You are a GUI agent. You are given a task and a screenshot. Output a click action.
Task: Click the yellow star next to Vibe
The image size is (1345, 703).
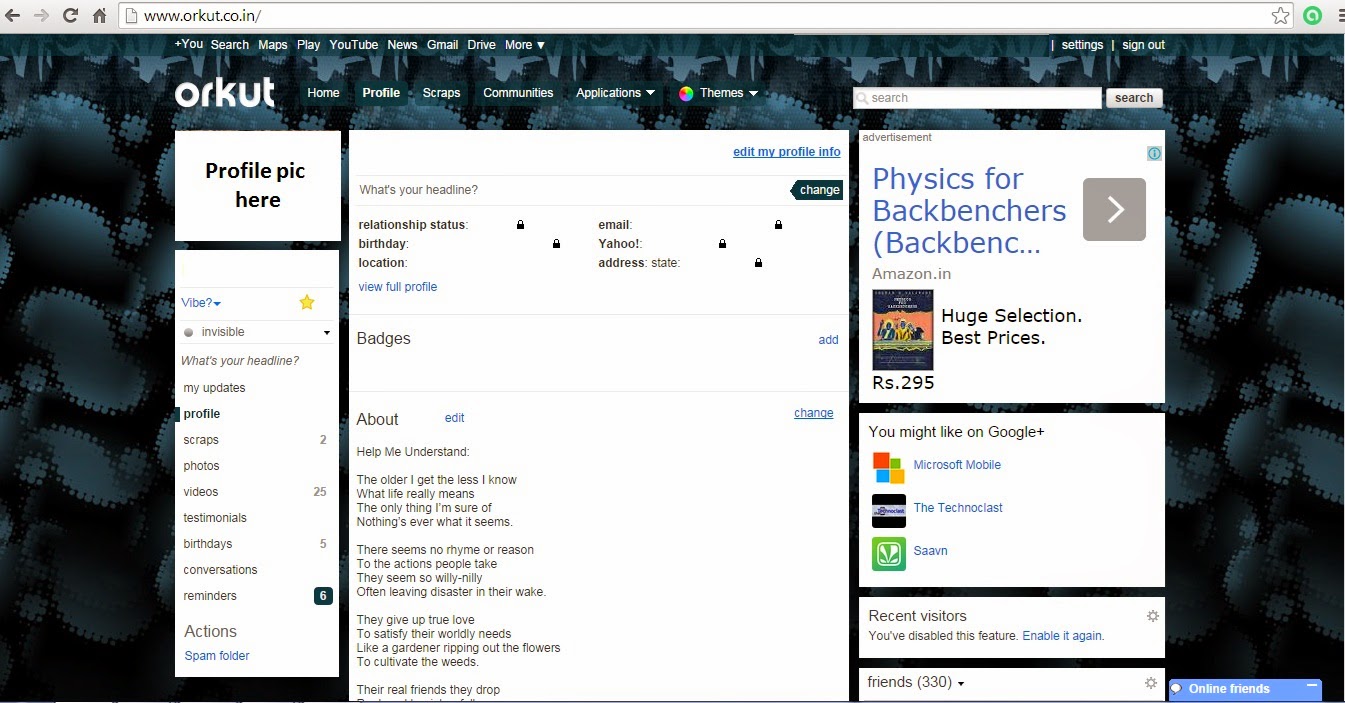pyautogui.click(x=307, y=302)
